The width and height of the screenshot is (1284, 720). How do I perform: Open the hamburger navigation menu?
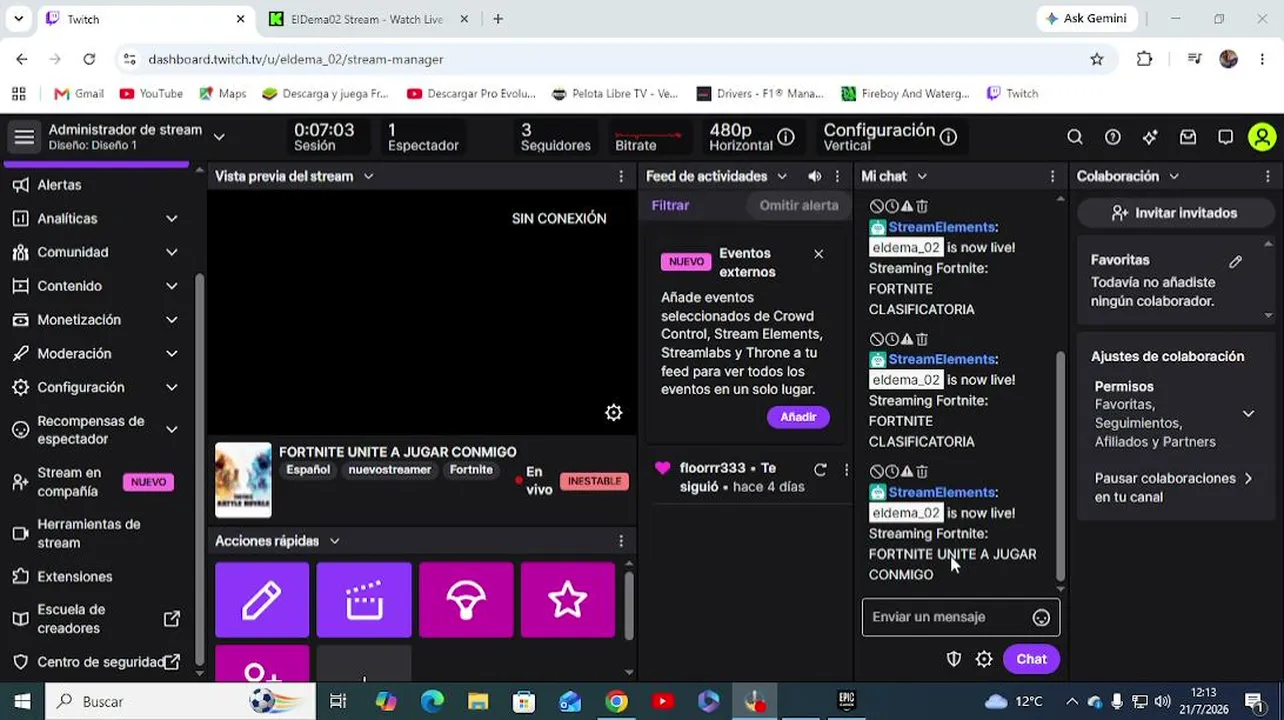point(24,137)
